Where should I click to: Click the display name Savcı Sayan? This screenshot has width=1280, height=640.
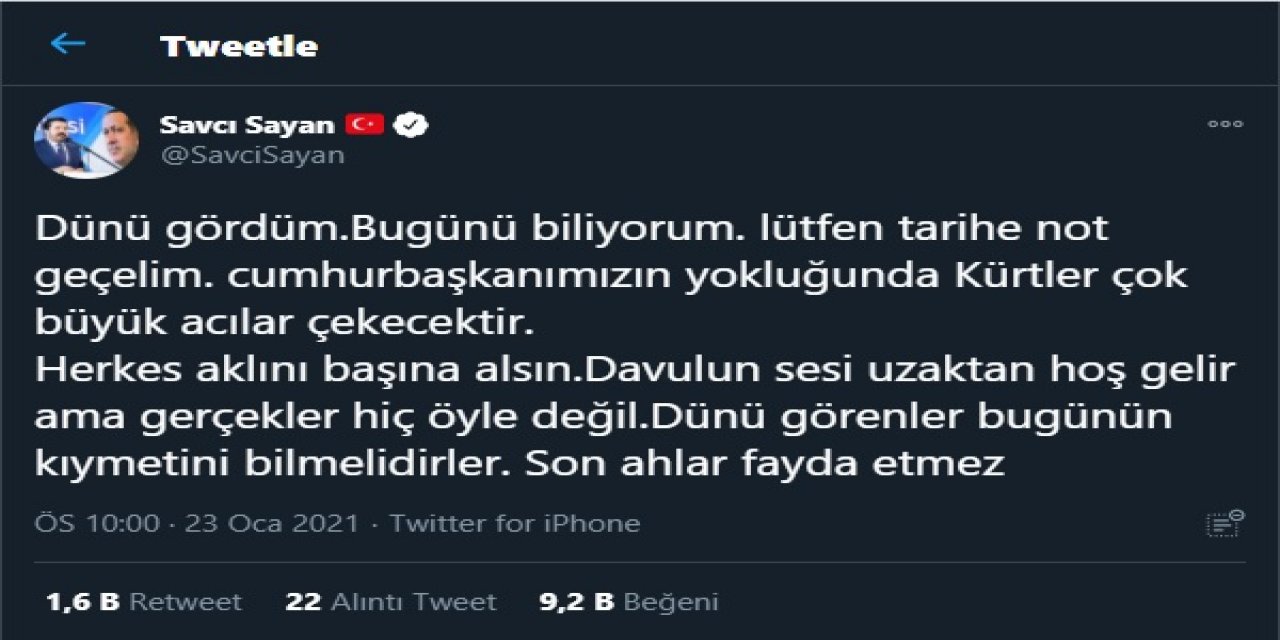(x=246, y=124)
